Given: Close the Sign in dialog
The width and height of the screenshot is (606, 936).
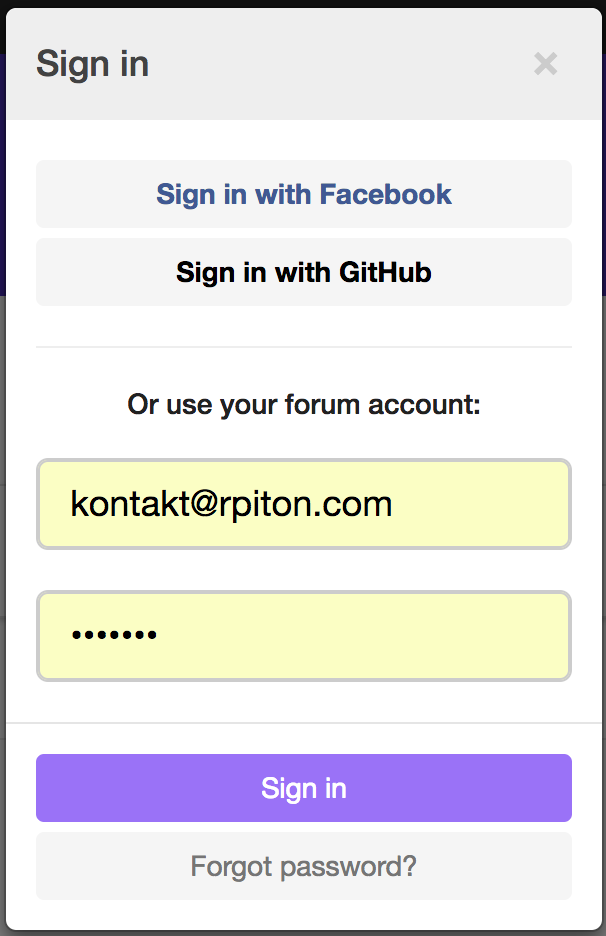Looking at the screenshot, I should [x=545, y=64].
